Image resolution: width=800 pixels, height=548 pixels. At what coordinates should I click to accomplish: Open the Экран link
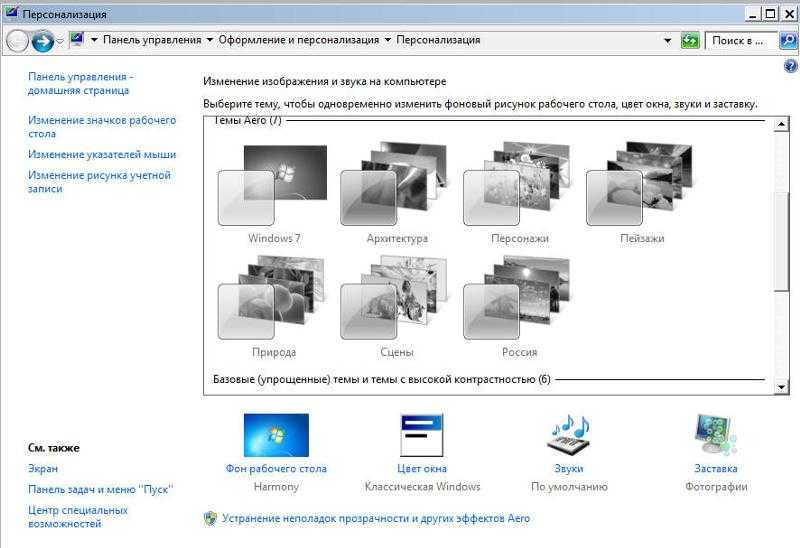click(43, 468)
